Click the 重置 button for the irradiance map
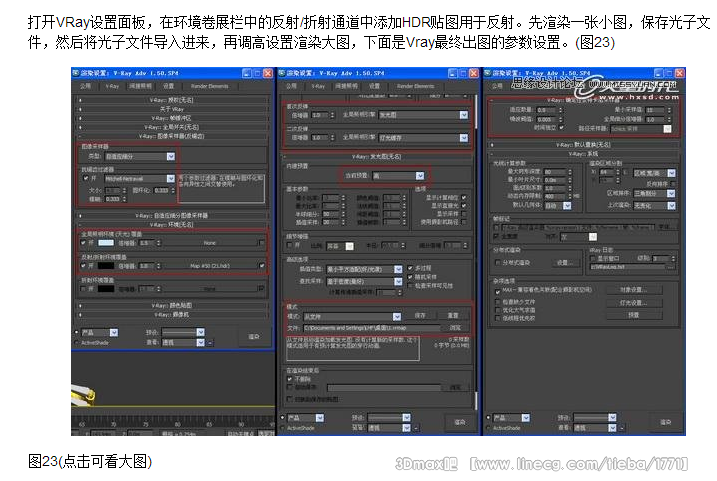 point(453,316)
